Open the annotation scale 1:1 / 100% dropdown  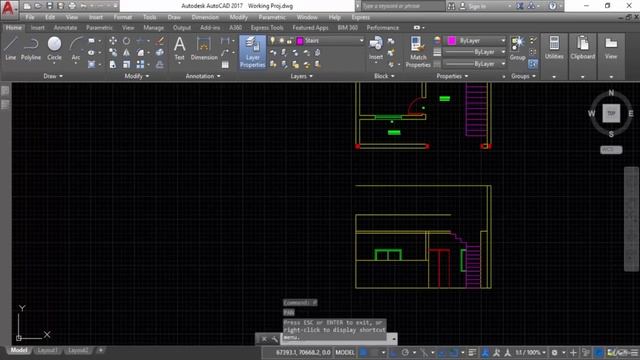tap(530, 352)
